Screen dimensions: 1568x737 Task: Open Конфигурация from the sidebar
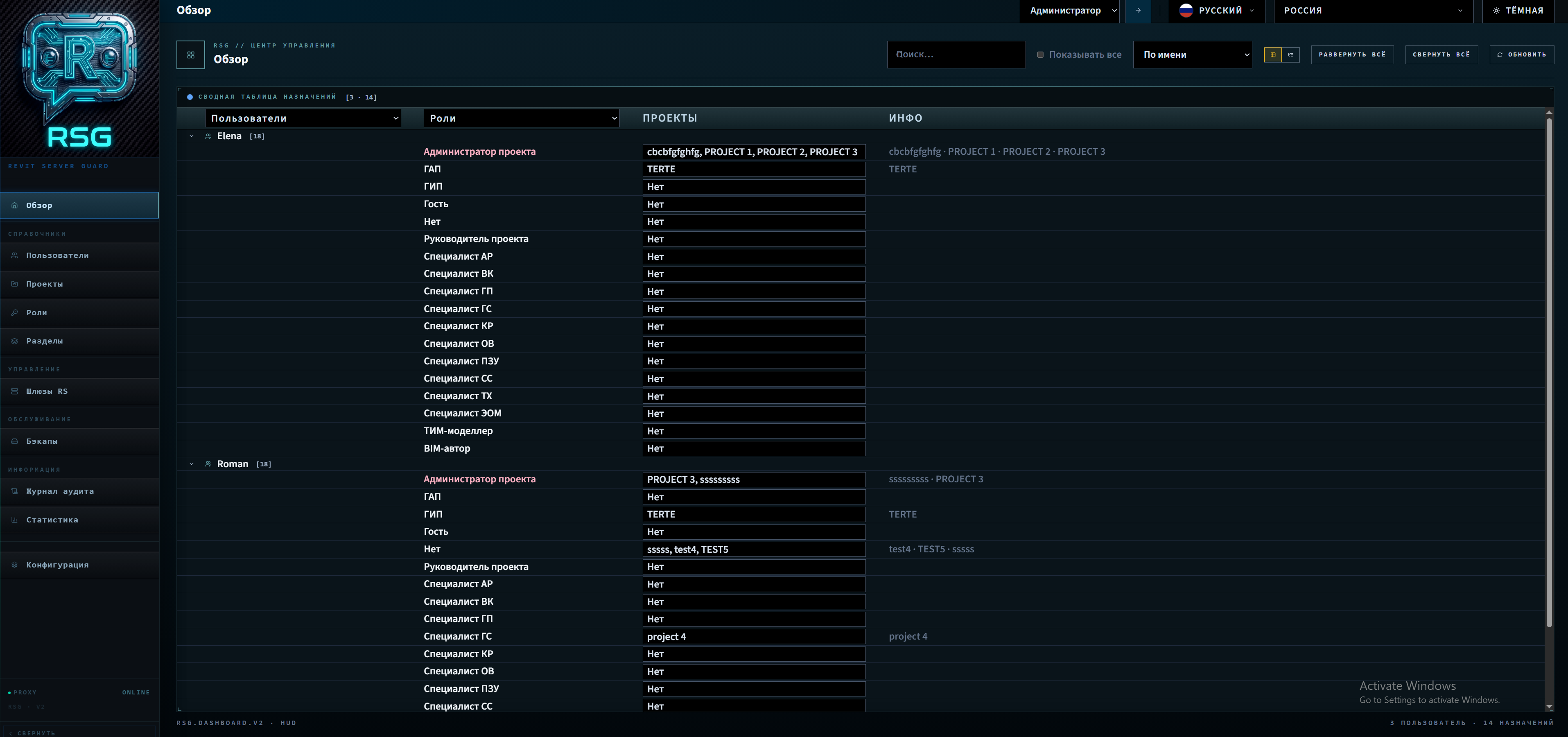point(15,565)
